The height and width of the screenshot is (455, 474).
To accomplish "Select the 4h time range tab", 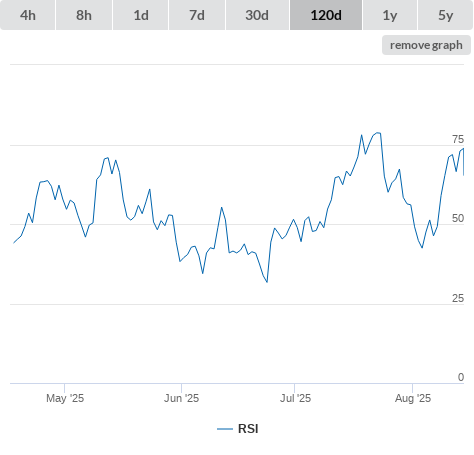I will 28,15.
